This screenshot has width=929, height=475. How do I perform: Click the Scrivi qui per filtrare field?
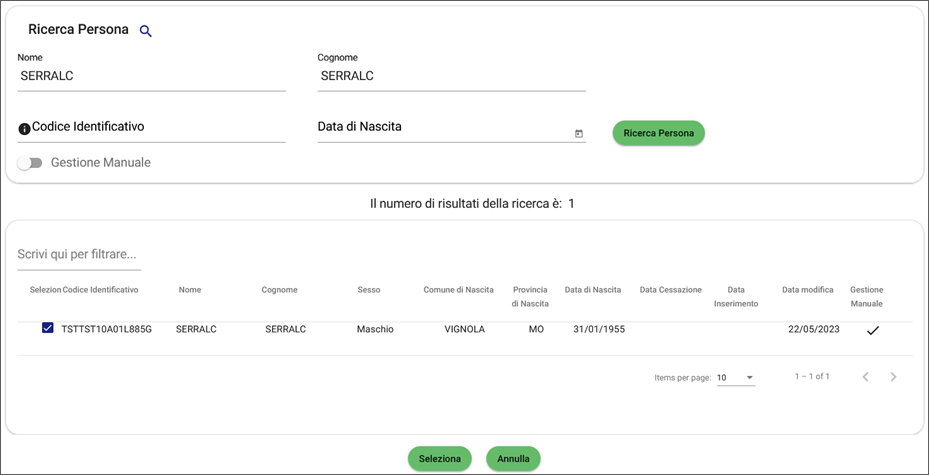(79, 255)
